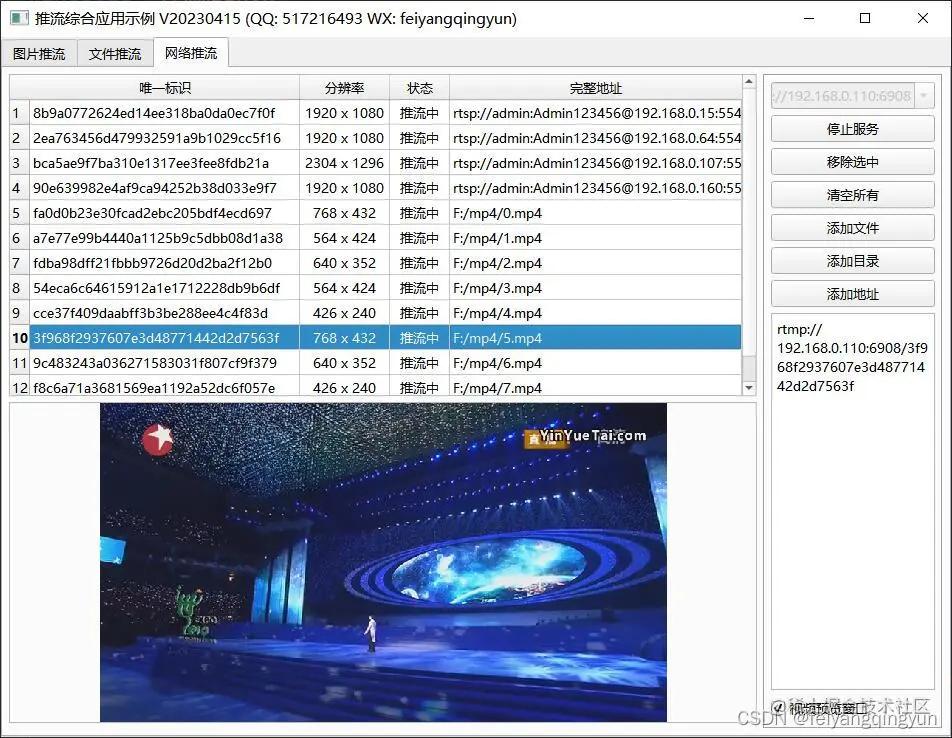This screenshot has height=738, width=952.
Task: Select row header number 5
Action: pyautogui.click(x=19, y=213)
